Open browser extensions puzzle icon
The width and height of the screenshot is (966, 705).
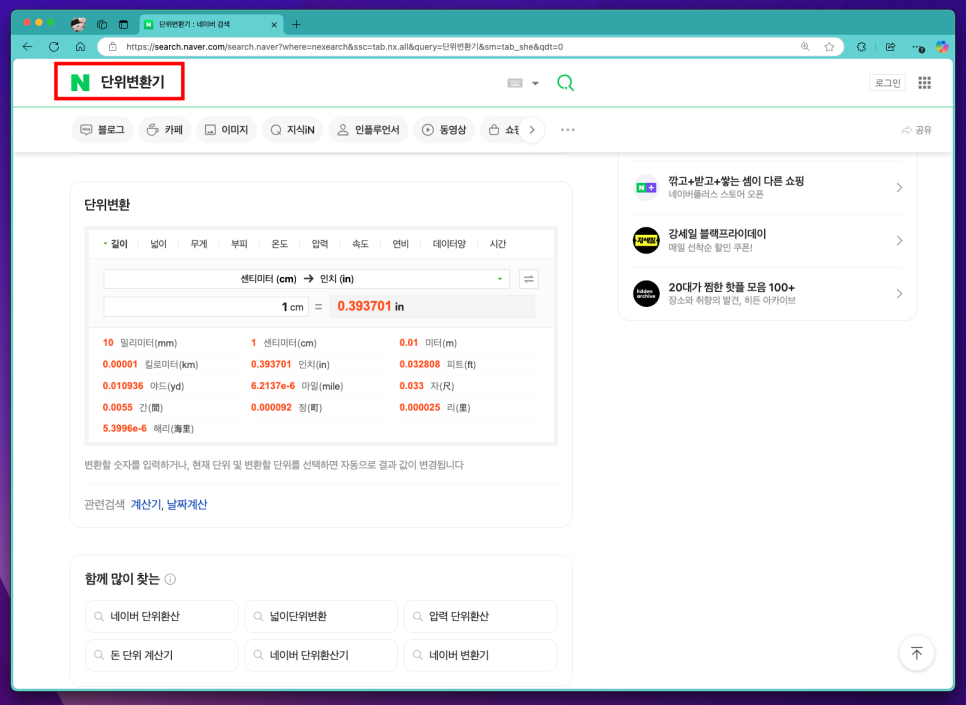coord(861,47)
